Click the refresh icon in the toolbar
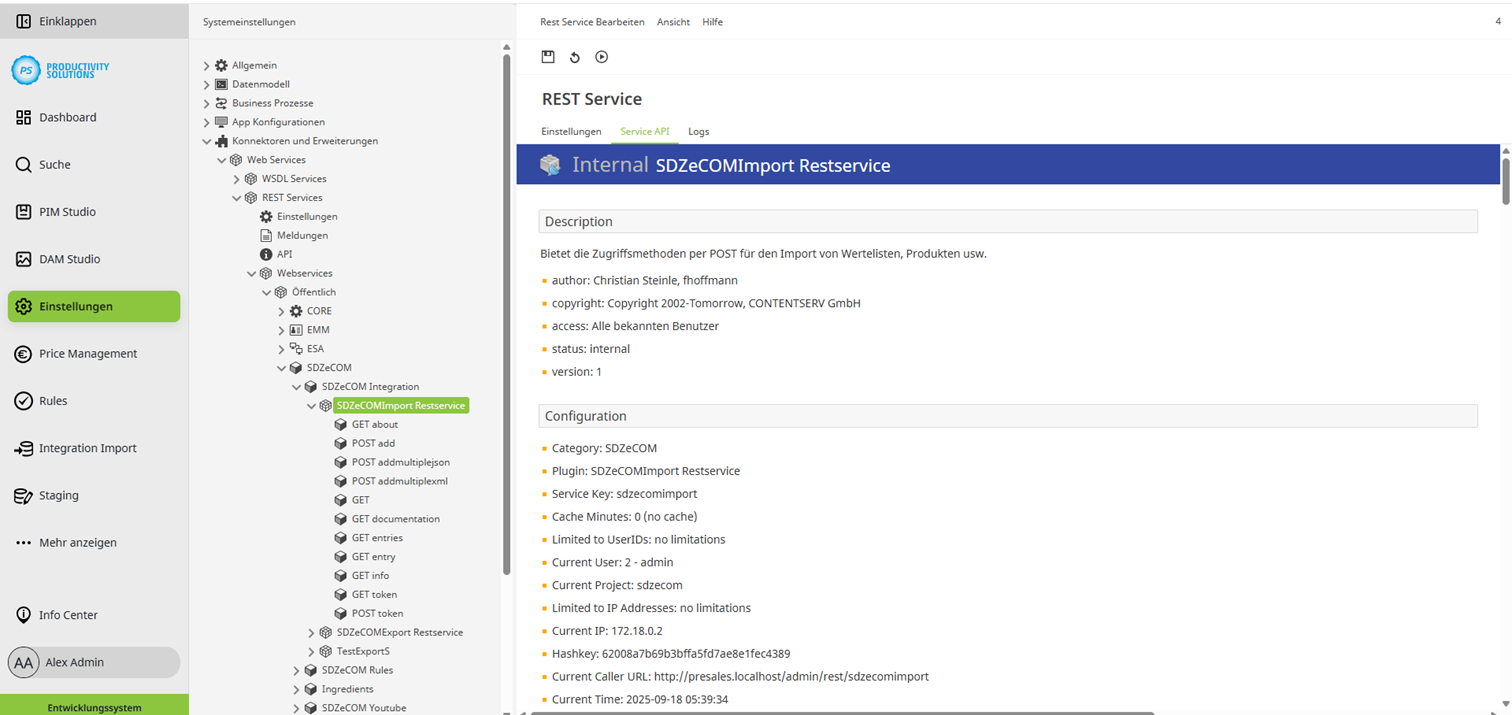This screenshot has width=1512, height=715. (x=574, y=57)
